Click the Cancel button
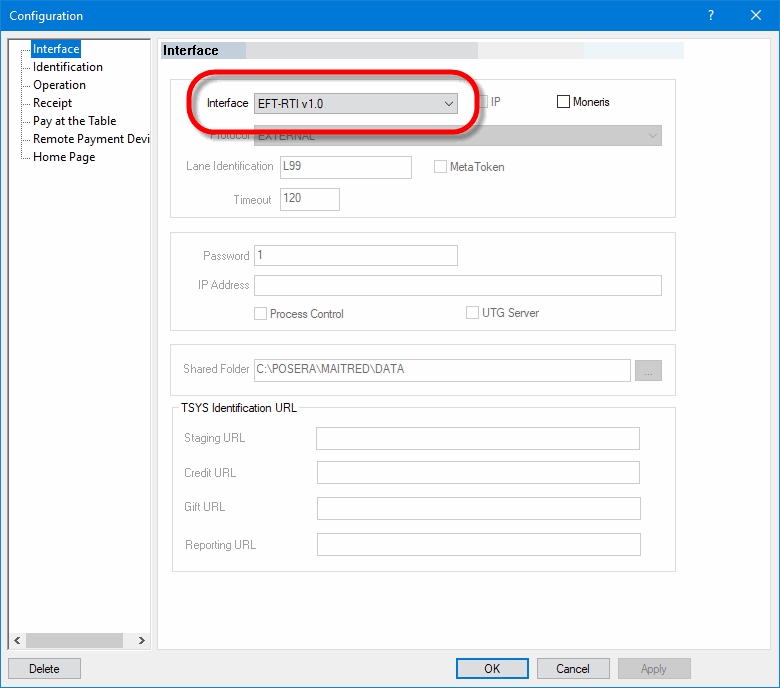This screenshot has width=780, height=688. pyautogui.click(x=573, y=669)
